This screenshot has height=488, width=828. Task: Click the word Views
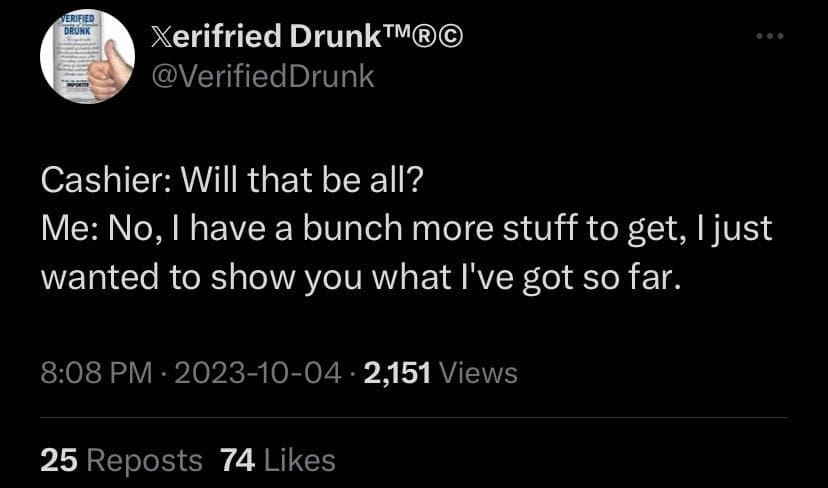tap(478, 374)
